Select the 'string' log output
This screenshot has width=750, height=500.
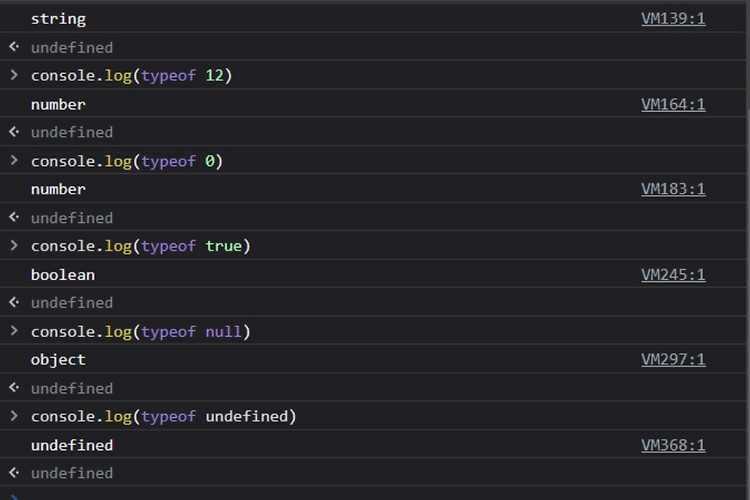(x=58, y=19)
